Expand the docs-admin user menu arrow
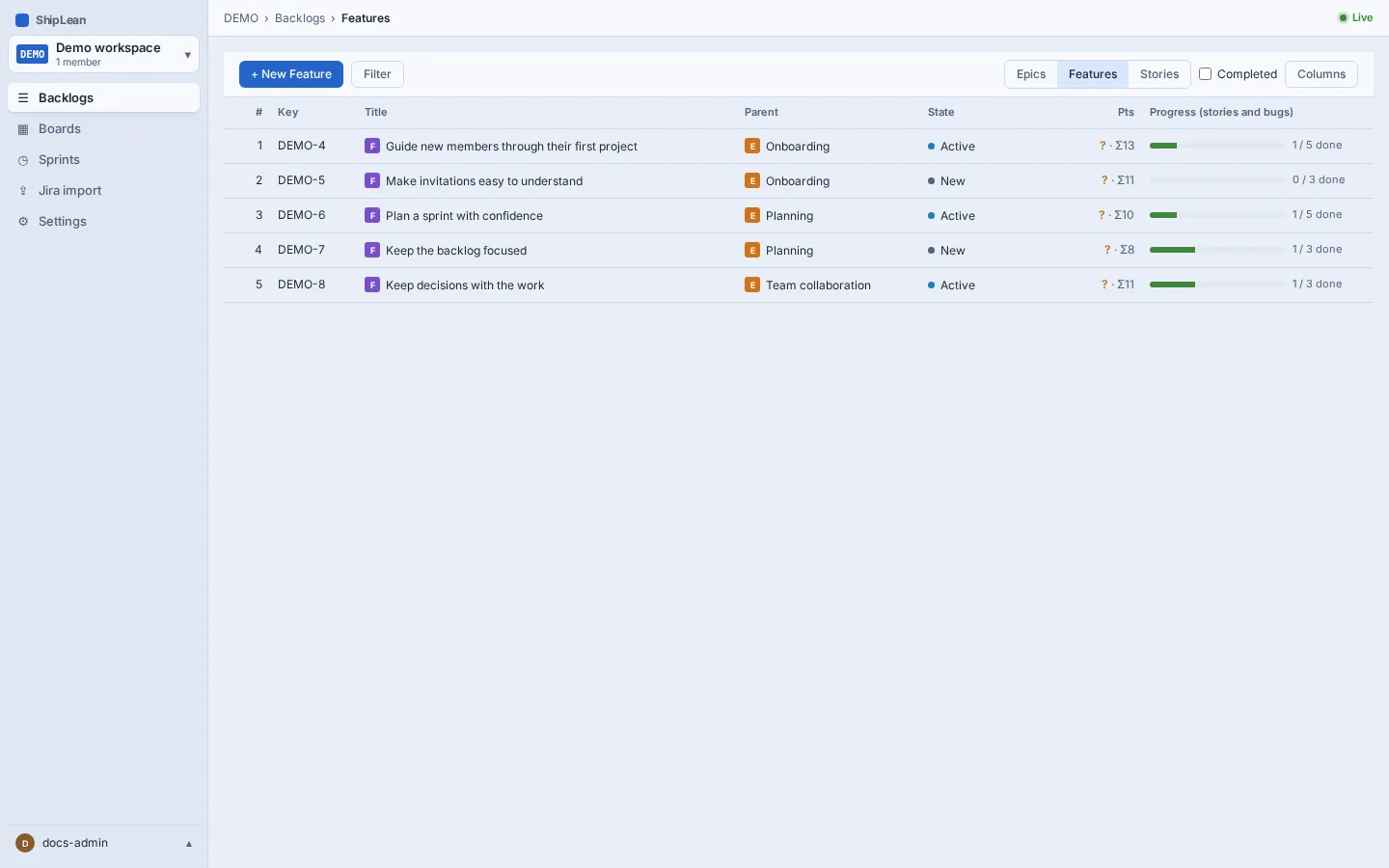The height and width of the screenshot is (868, 1389). 189,844
